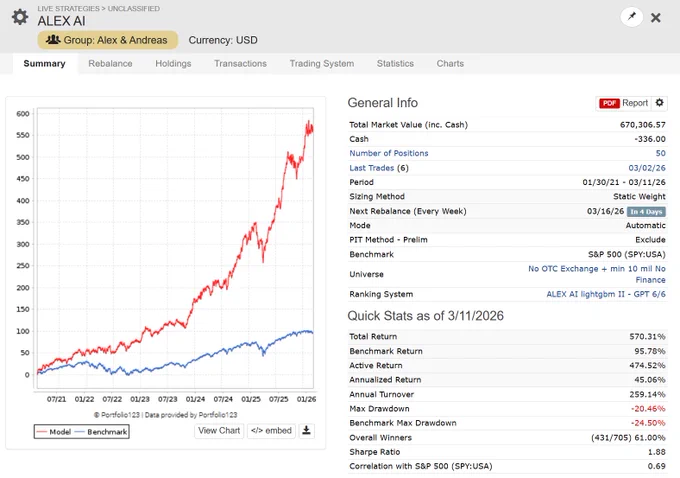Open the No OTC Exchange universe link
680x478 pixels.
(x=597, y=274)
